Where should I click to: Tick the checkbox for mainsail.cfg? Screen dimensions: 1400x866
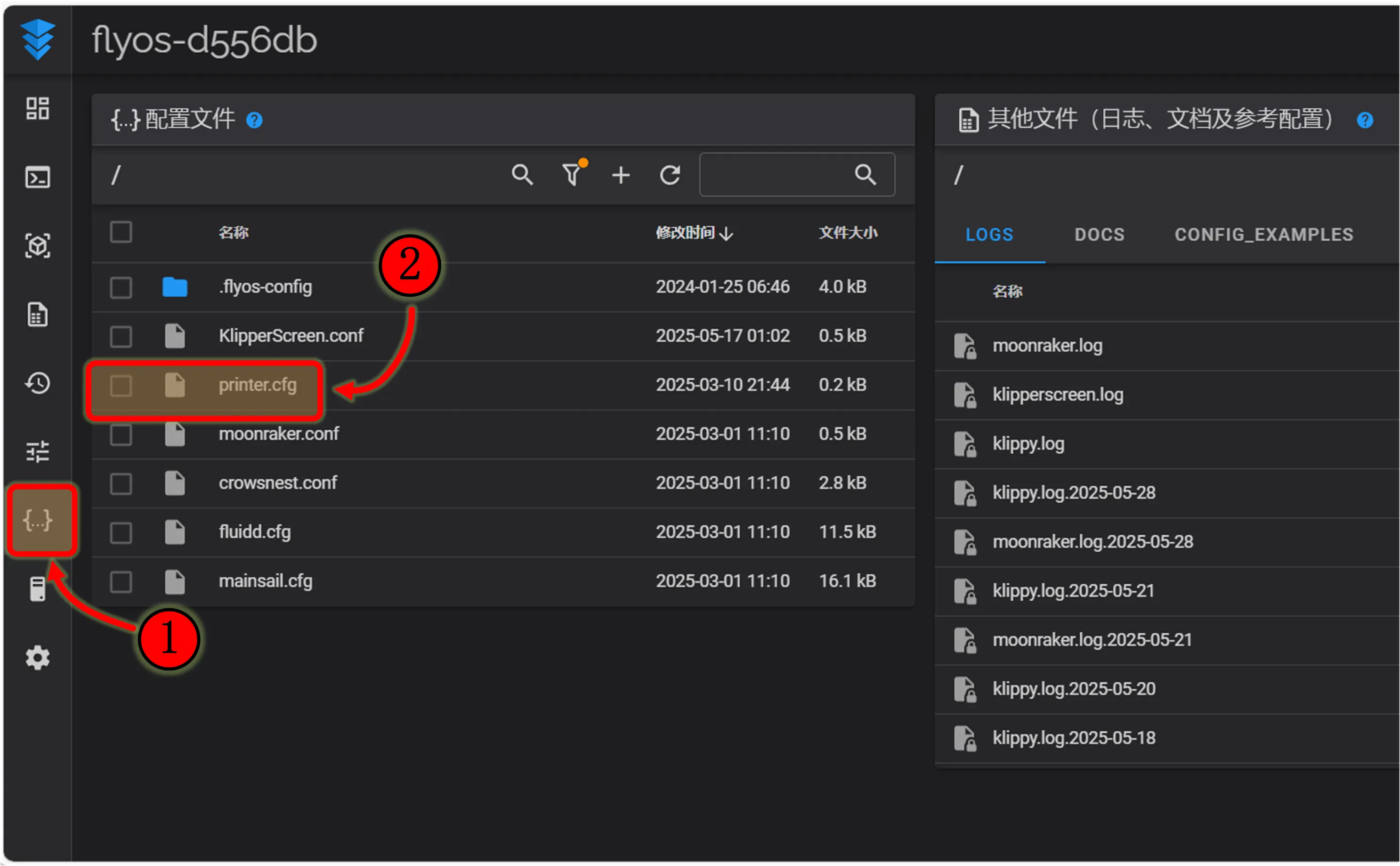pyautogui.click(x=121, y=581)
